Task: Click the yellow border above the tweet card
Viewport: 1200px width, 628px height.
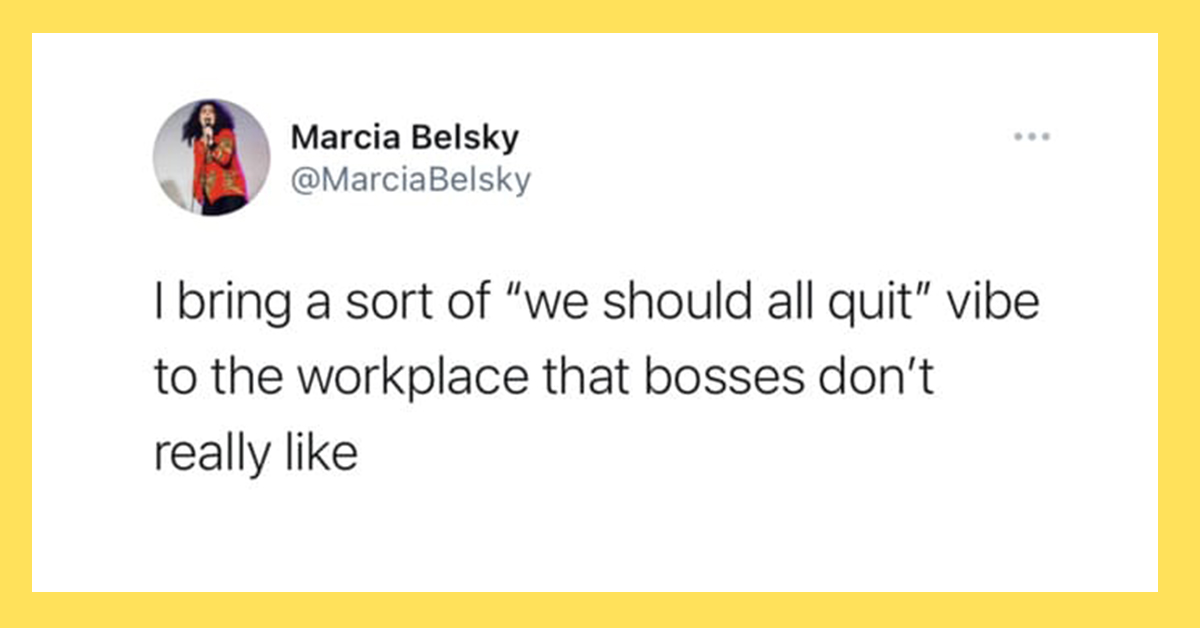Action: [x=600, y=17]
